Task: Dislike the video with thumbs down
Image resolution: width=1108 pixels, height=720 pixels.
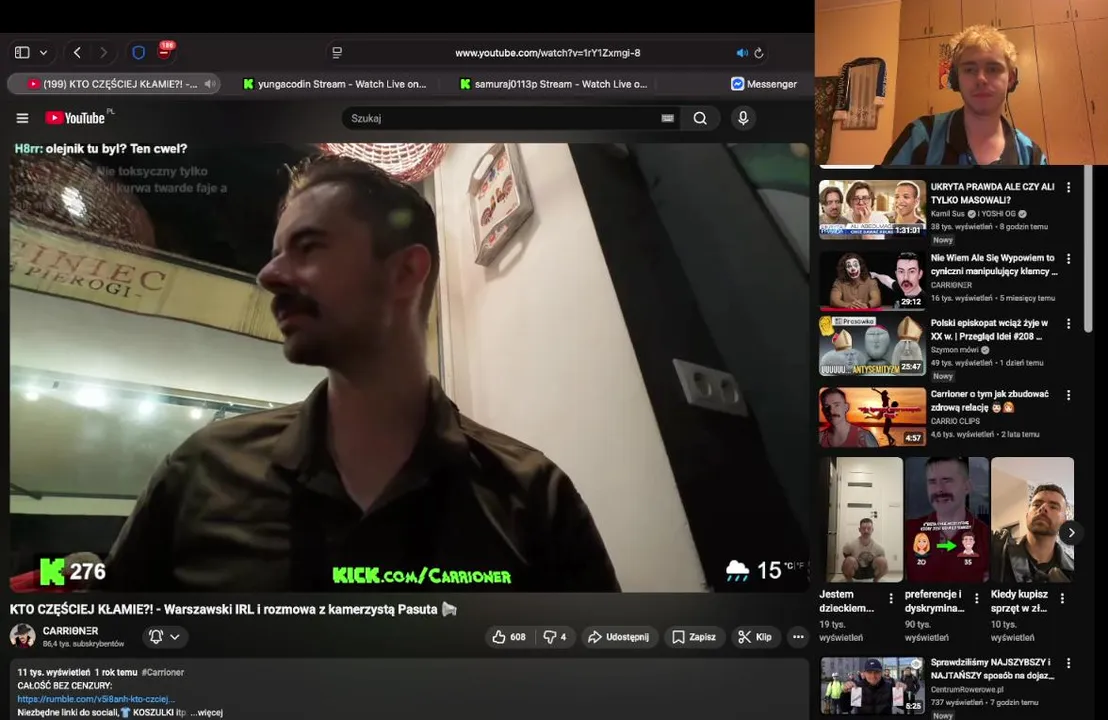Action: (555, 637)
